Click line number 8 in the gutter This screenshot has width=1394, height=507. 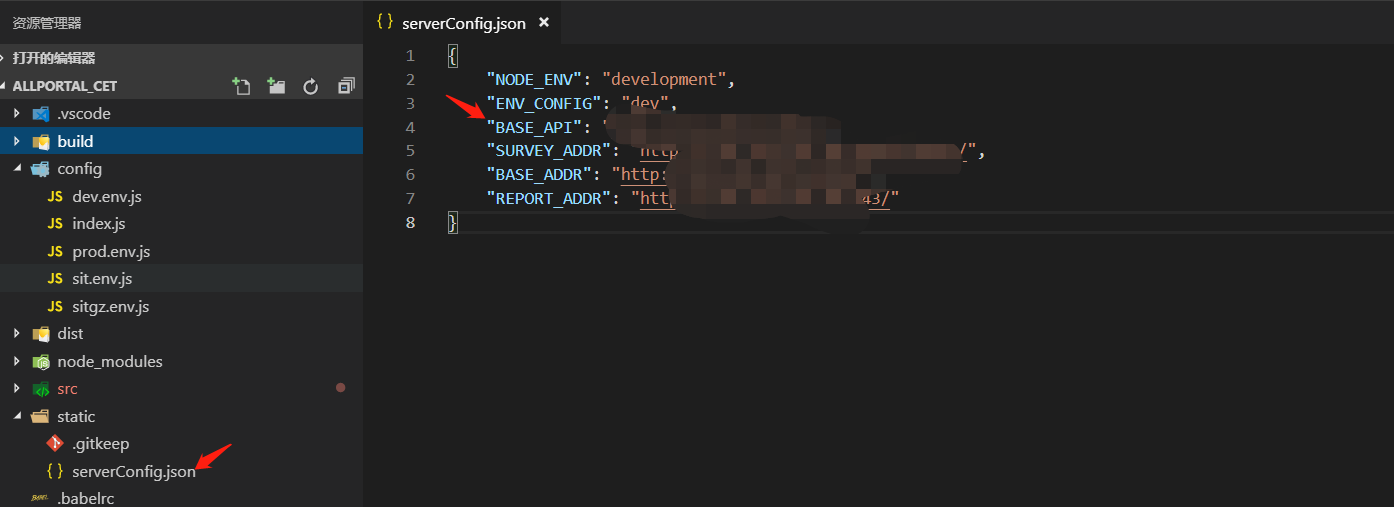coord(411,222)
